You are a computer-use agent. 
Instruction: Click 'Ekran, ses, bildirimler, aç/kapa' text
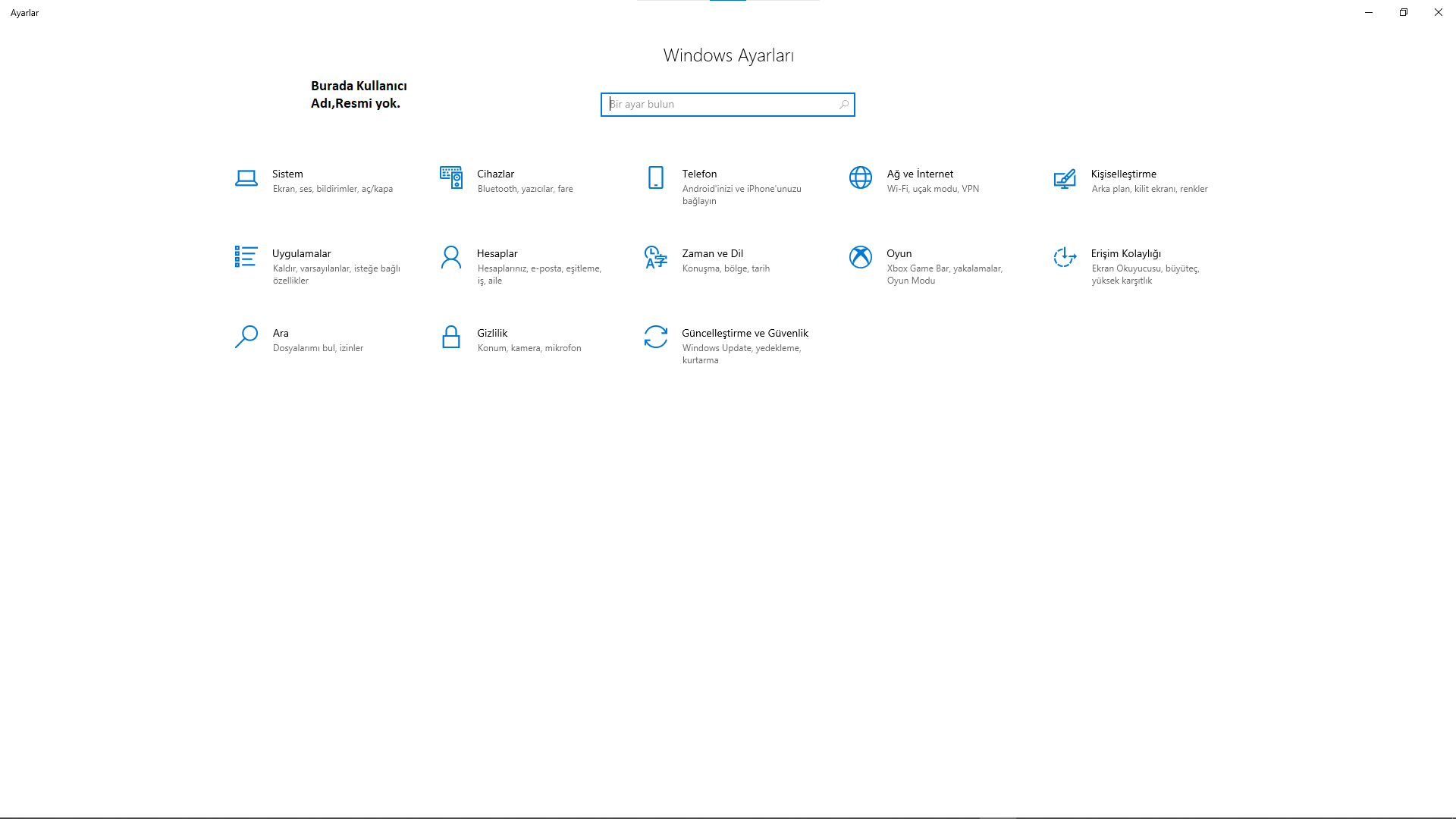(333, 189)
